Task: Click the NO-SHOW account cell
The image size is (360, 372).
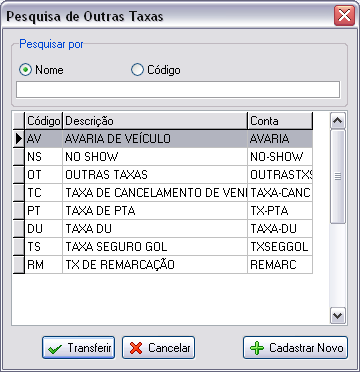Action: tap(280, 157)
